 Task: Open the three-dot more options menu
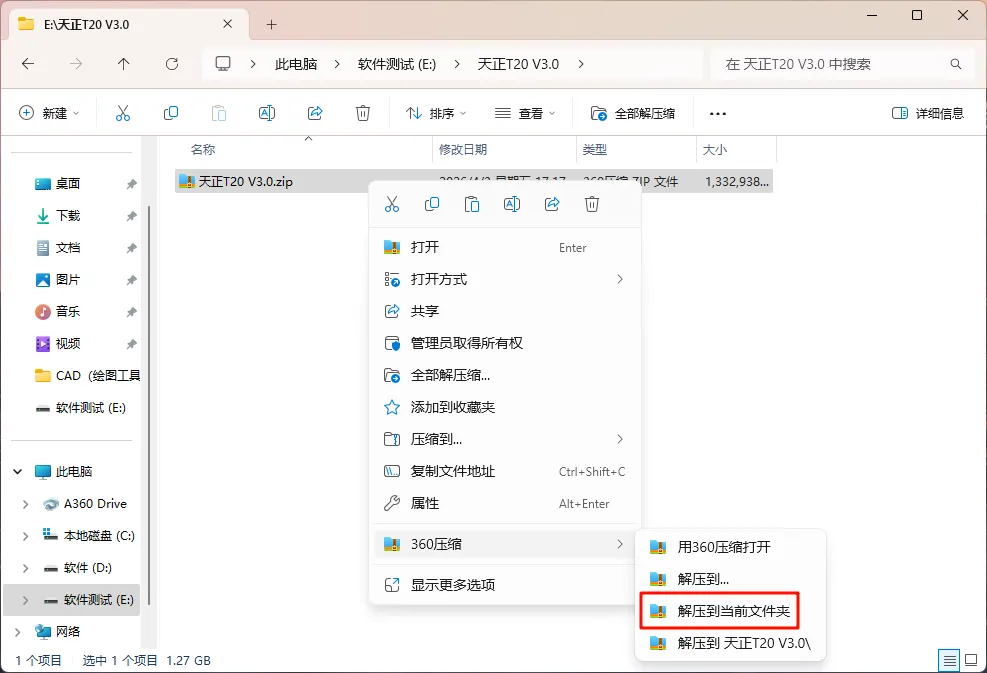(718, 113)
